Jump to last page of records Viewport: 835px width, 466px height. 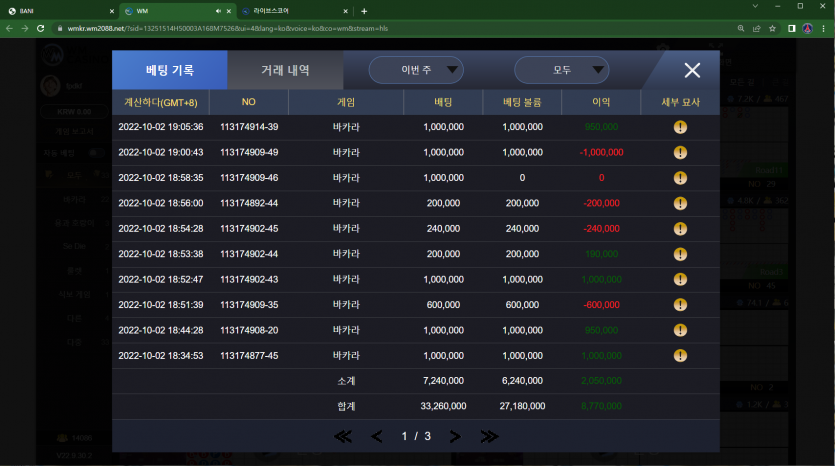(x=489, y=437)
